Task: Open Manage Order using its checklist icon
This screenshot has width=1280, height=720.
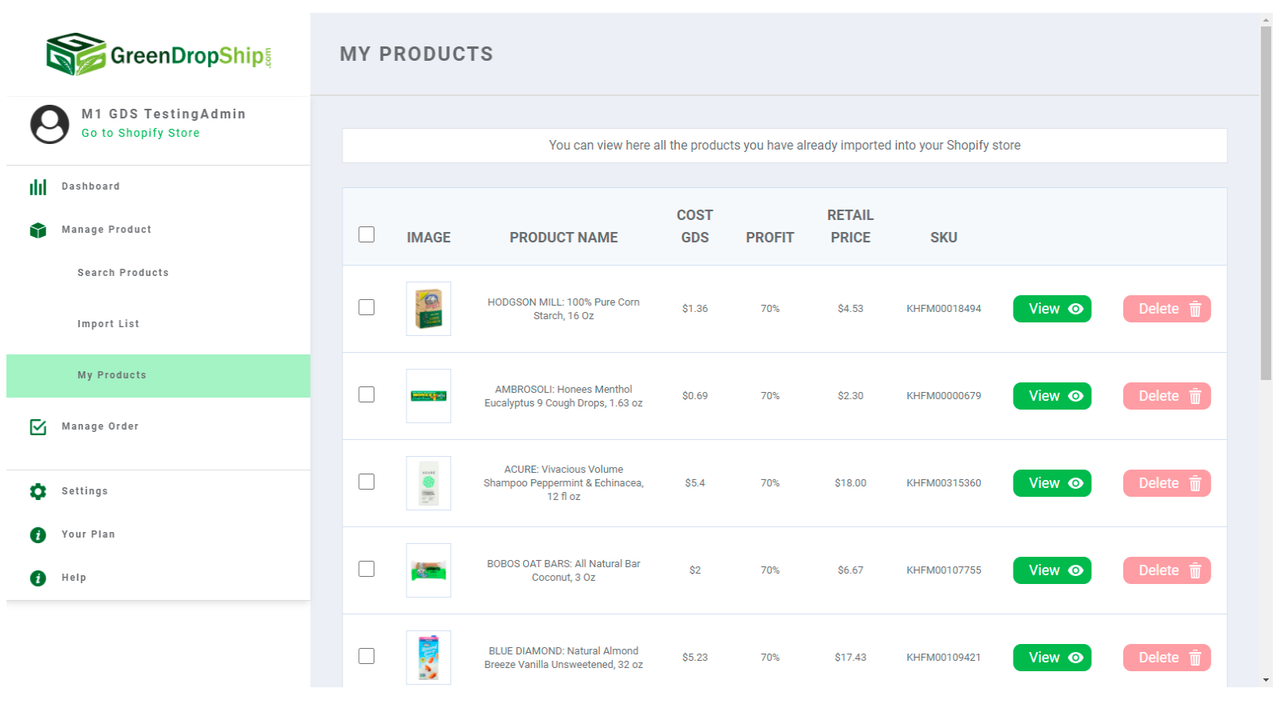Action: [38, 426]
